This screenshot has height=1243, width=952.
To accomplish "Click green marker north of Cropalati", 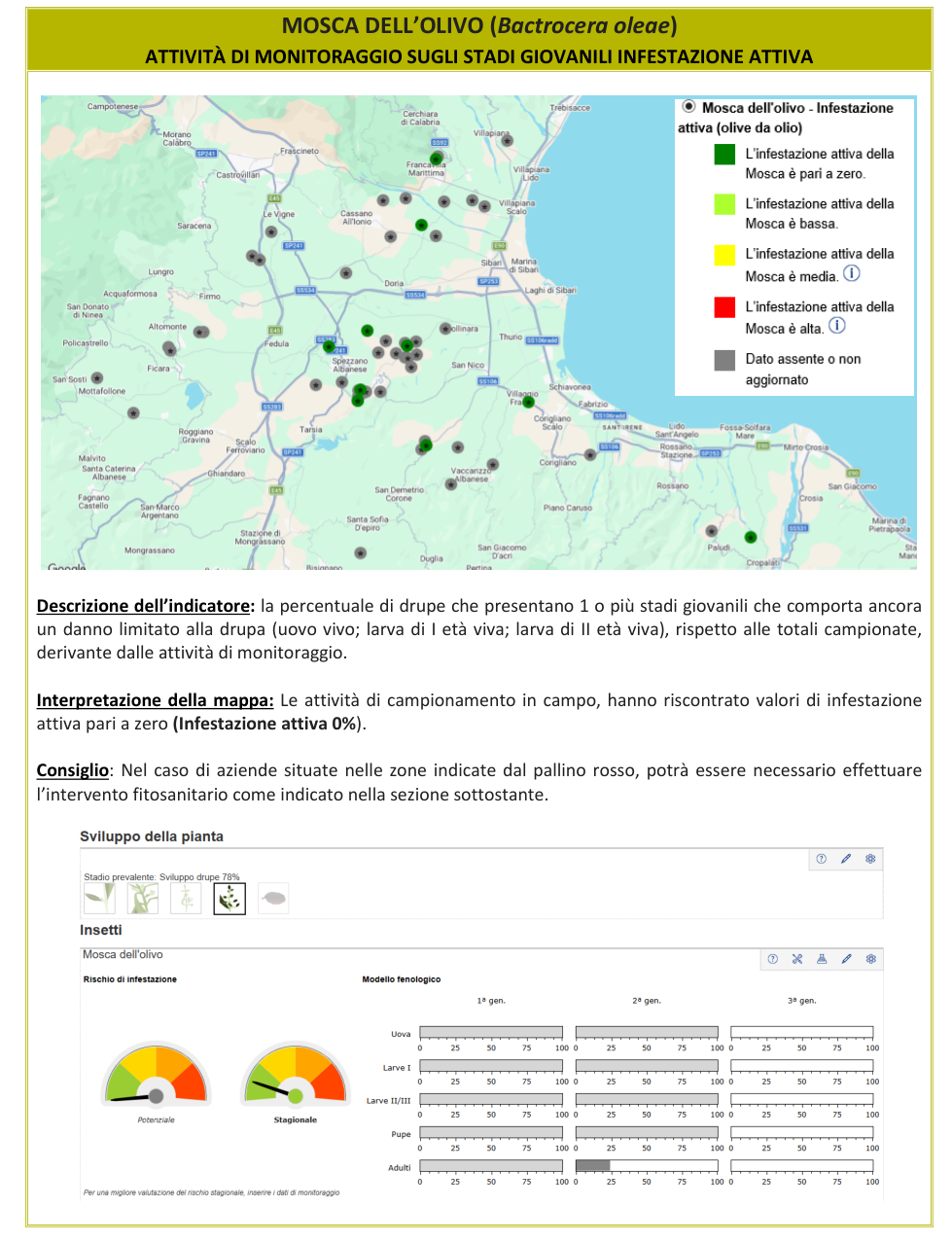I will coord(750,537).
